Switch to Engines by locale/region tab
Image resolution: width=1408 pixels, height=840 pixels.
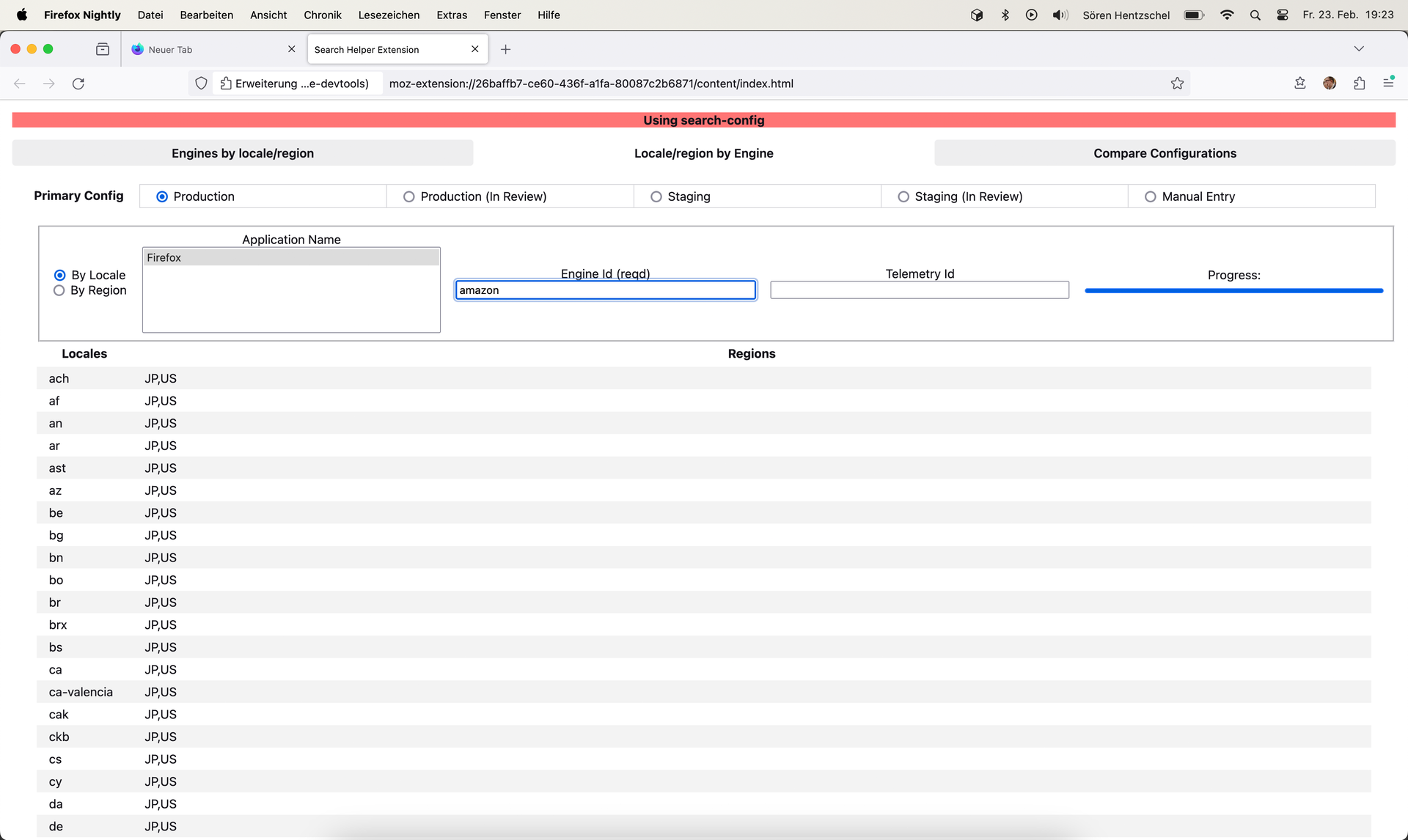243,153
